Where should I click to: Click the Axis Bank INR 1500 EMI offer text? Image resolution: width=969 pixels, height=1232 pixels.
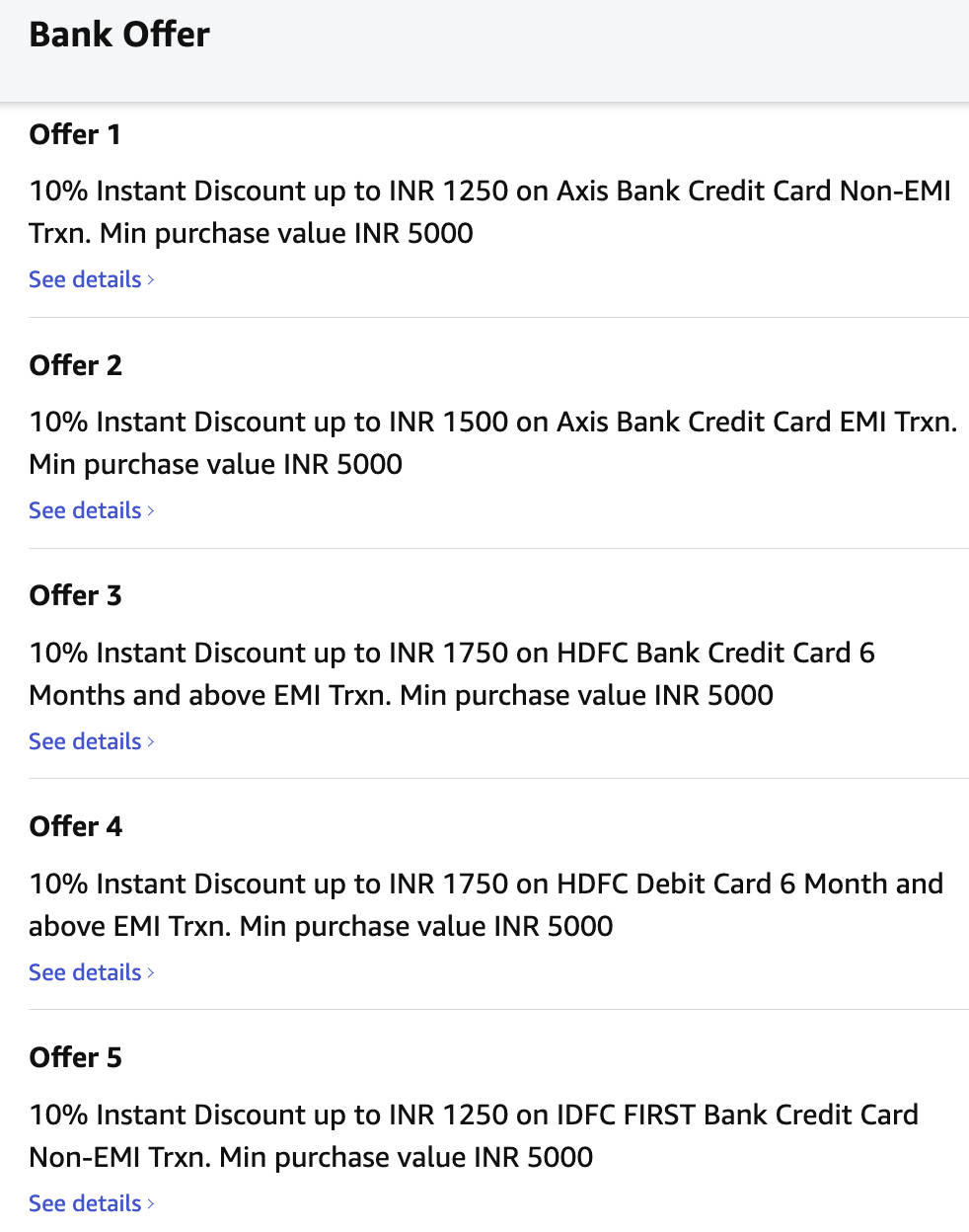click(492, 442)
